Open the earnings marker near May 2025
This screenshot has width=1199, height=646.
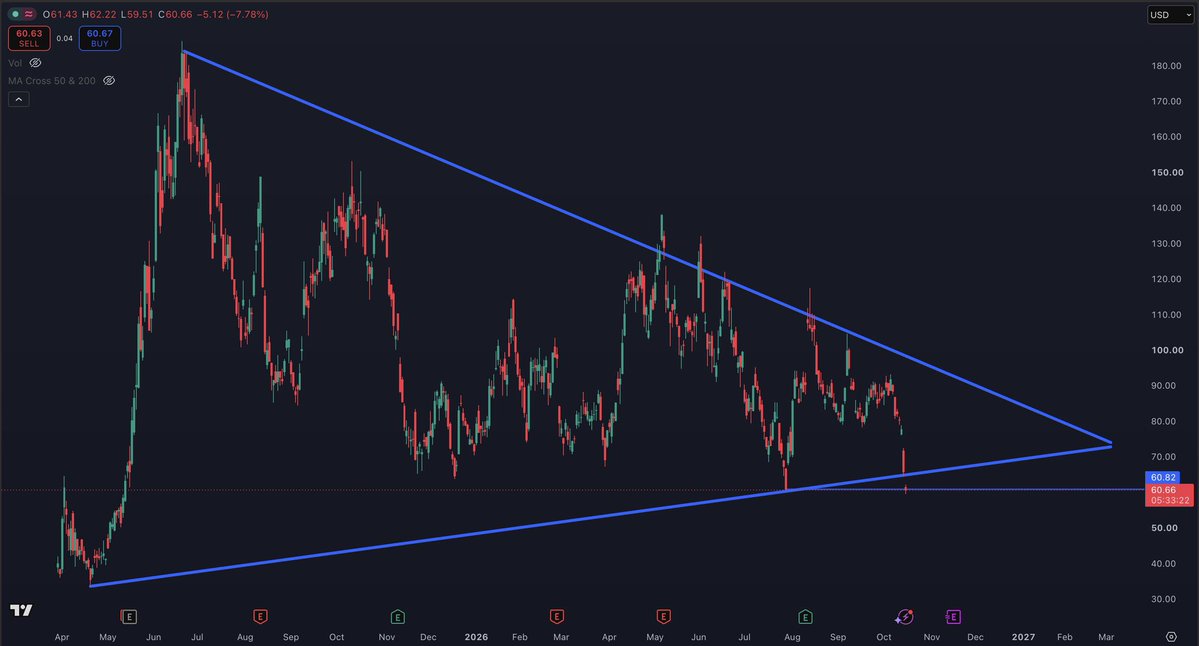[129, 616]
